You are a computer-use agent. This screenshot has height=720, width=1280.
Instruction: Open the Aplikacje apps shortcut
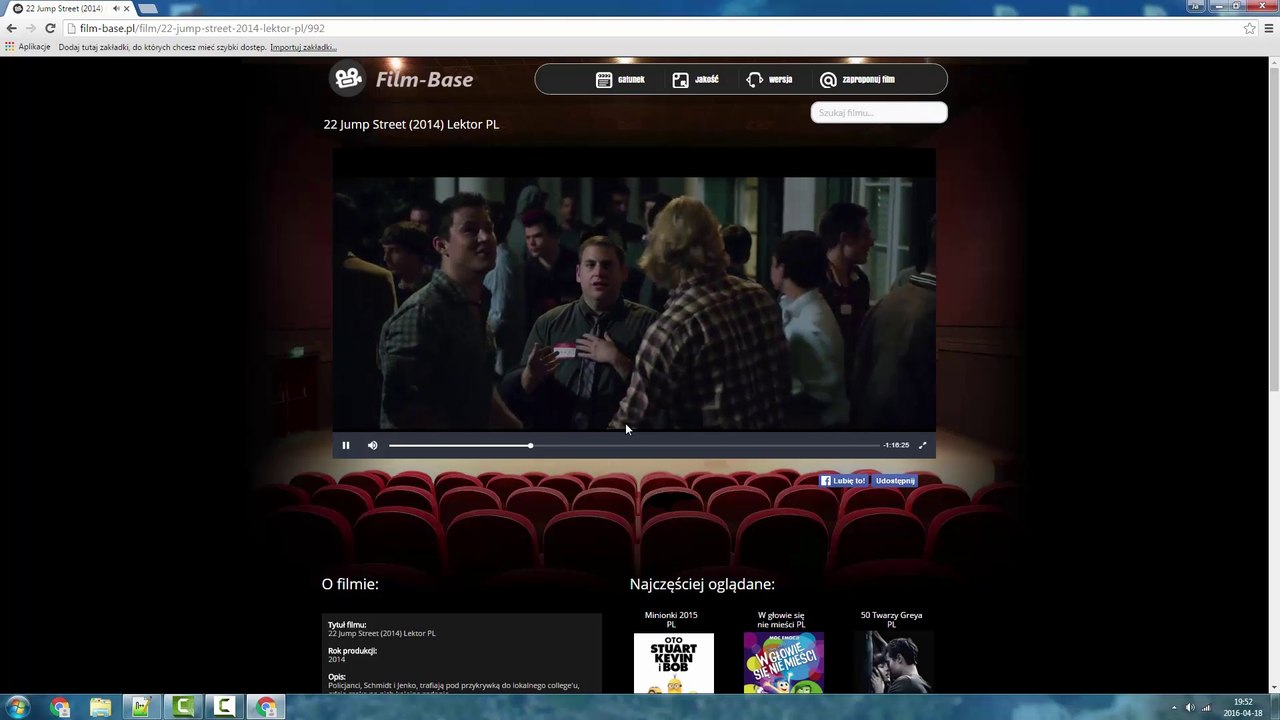(28, 47)
